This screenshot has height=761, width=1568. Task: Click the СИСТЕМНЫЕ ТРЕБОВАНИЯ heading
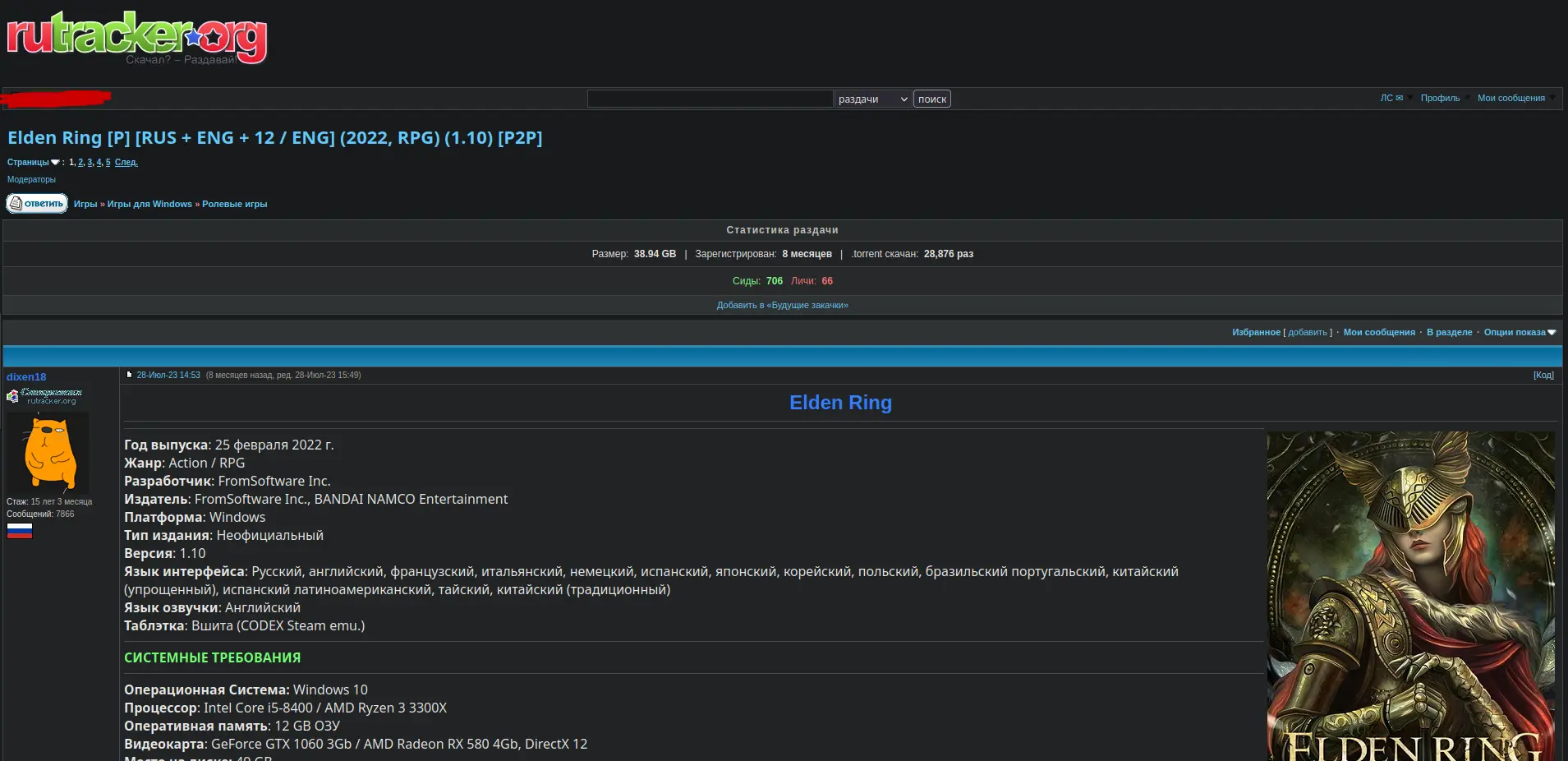tap(212, 657)
